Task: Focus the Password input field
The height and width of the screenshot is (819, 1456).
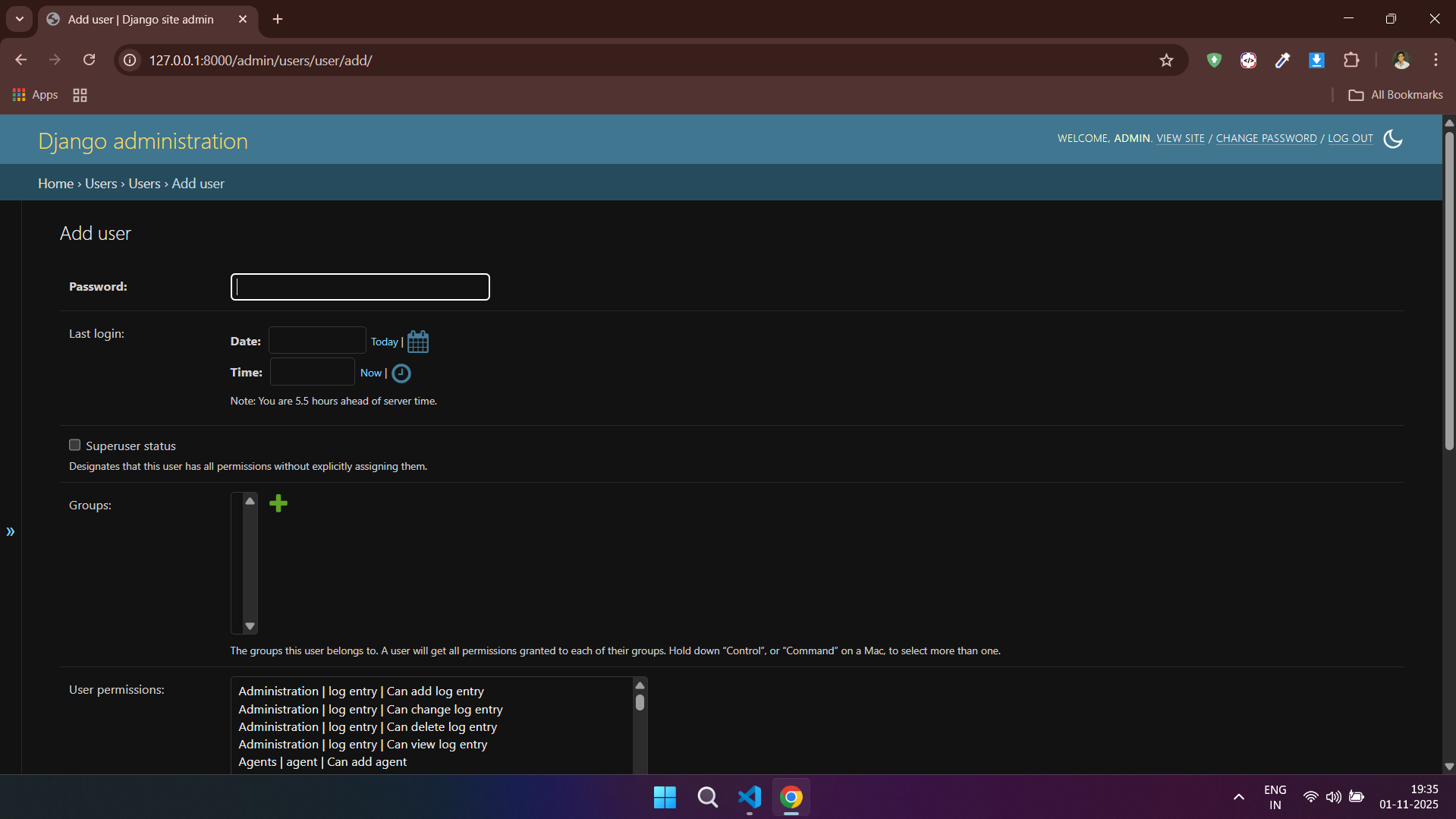Action: click(360, 287)
